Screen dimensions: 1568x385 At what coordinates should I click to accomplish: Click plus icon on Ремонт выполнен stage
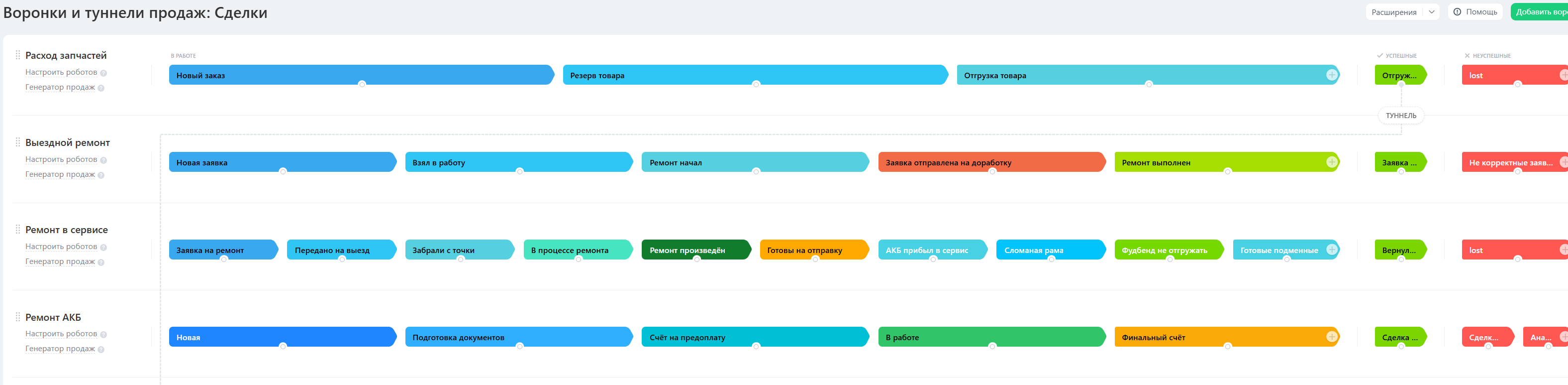tap(1331, 162)
